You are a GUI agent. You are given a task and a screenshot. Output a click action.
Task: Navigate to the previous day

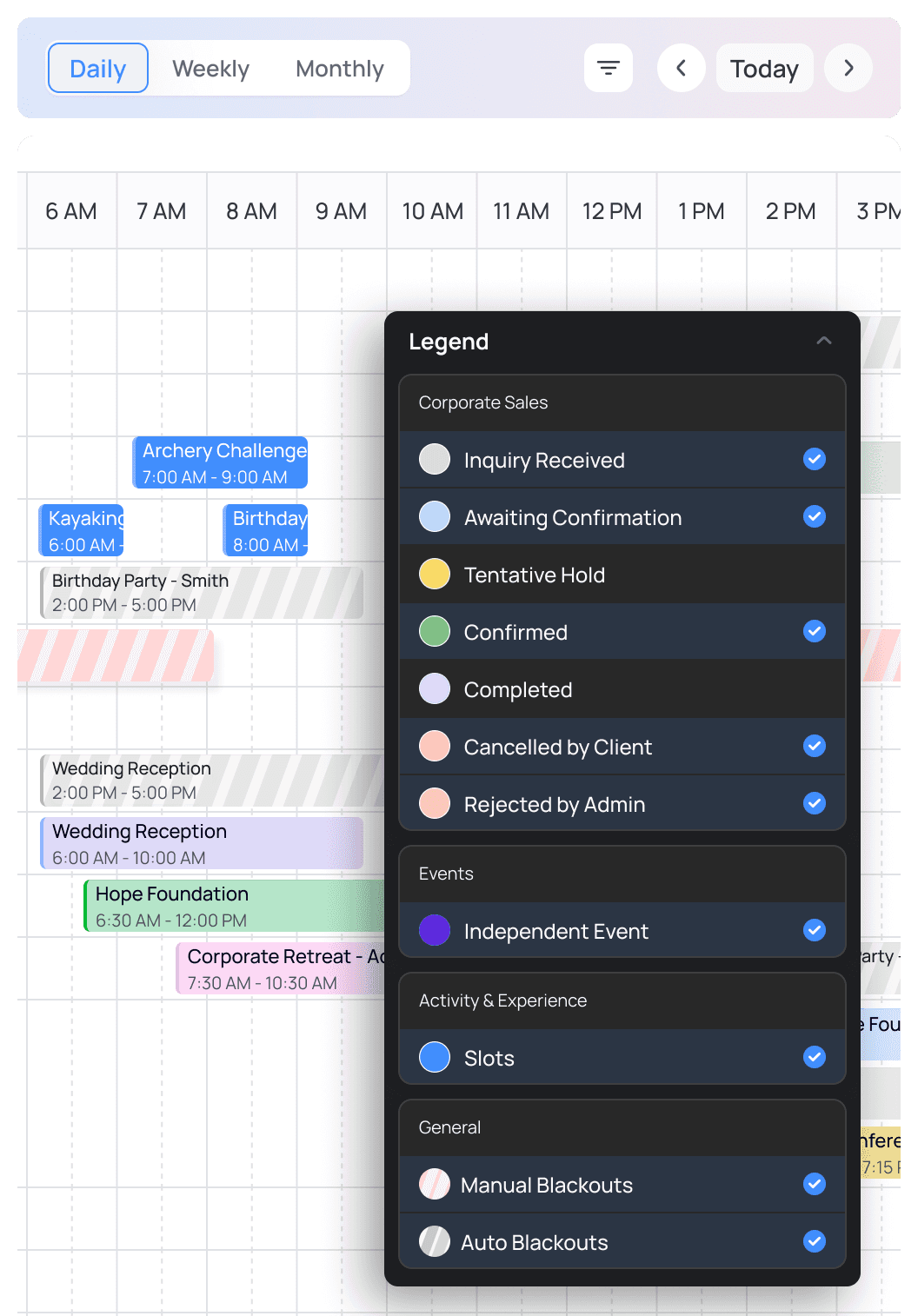click(681, 68)
